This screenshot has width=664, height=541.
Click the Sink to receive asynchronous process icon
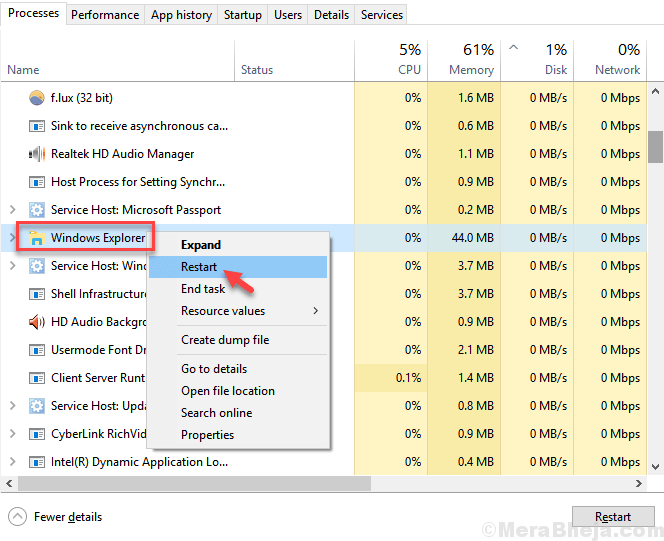(x=37, y=126)
